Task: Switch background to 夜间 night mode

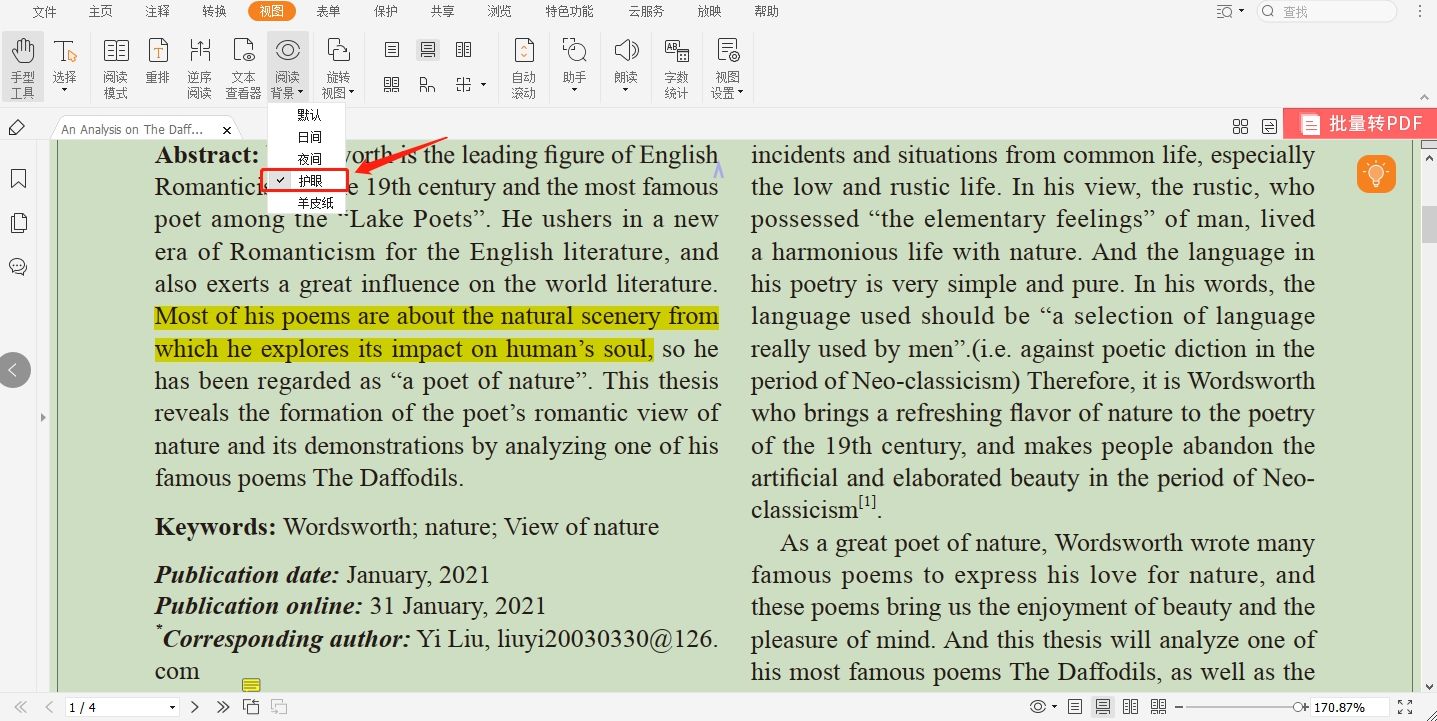Action: [310, 159]
